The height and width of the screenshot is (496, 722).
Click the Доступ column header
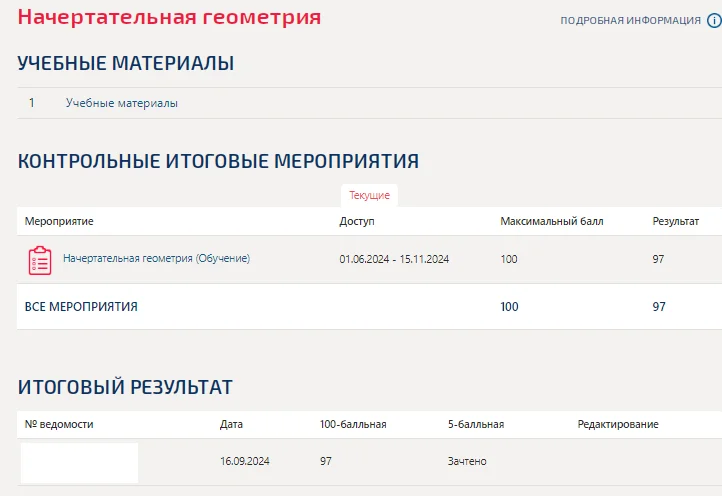357,222
